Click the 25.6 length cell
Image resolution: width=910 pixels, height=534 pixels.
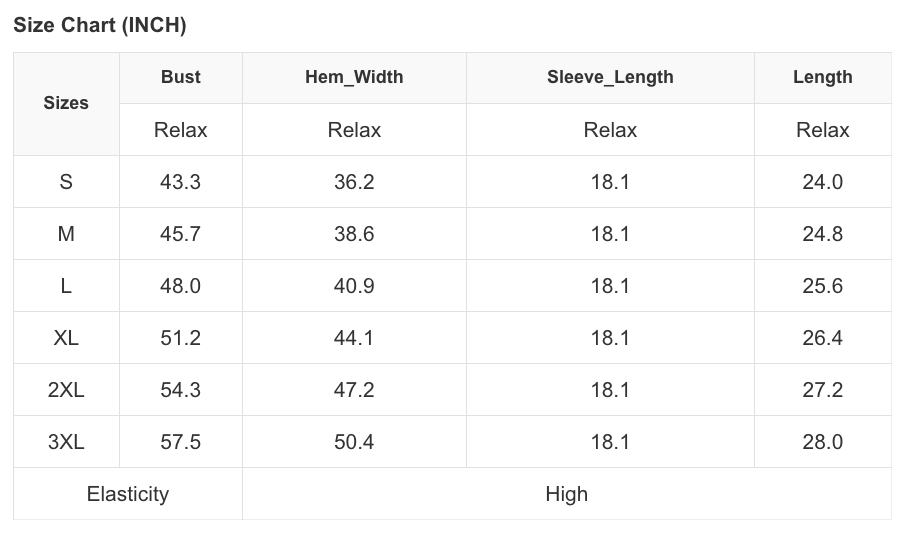tap(822, 286)
